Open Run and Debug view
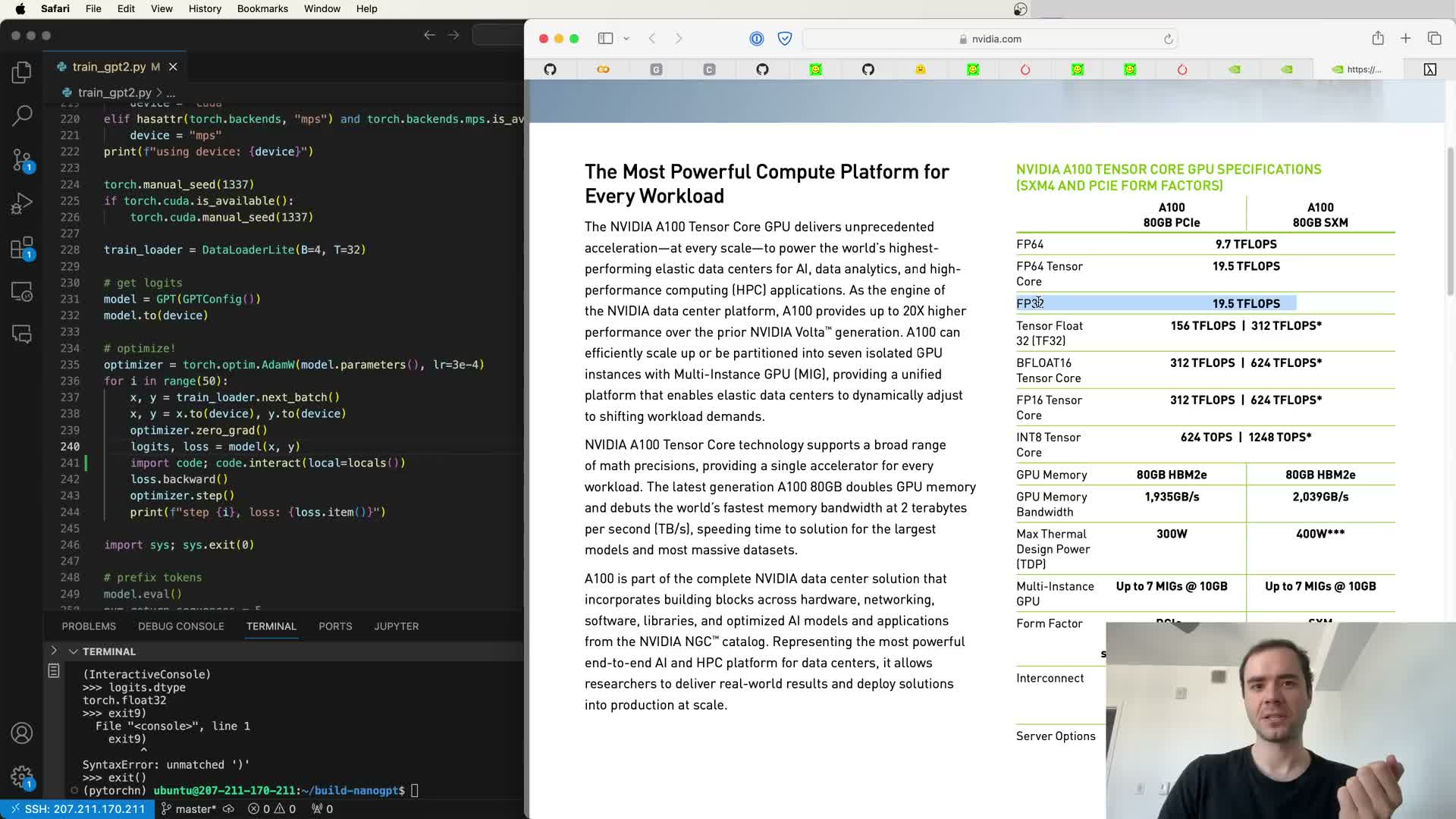 pos(22,204)
